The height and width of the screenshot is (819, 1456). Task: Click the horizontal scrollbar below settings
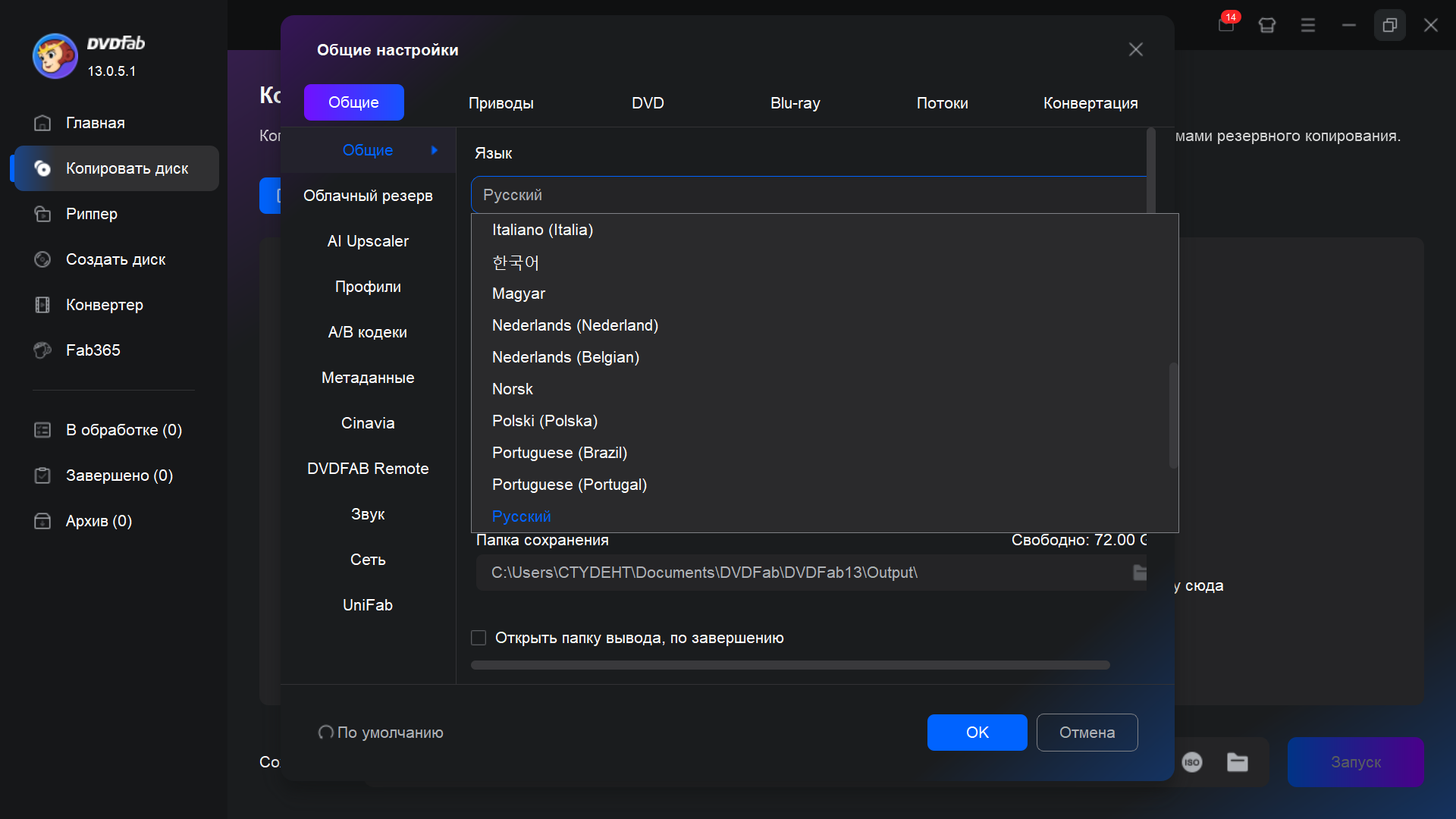789,665
